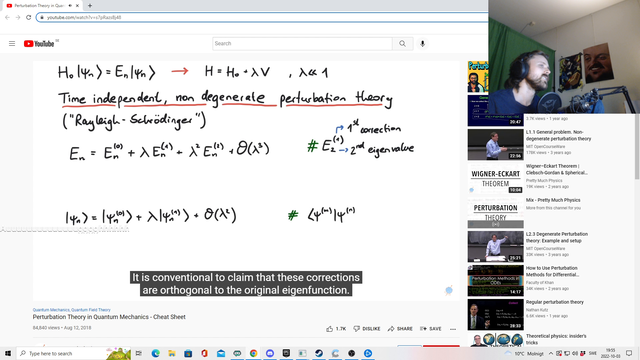The height and width of the screenshot is (360, 640).
Task: Reload the page with refresh icon
Action: 29,18
